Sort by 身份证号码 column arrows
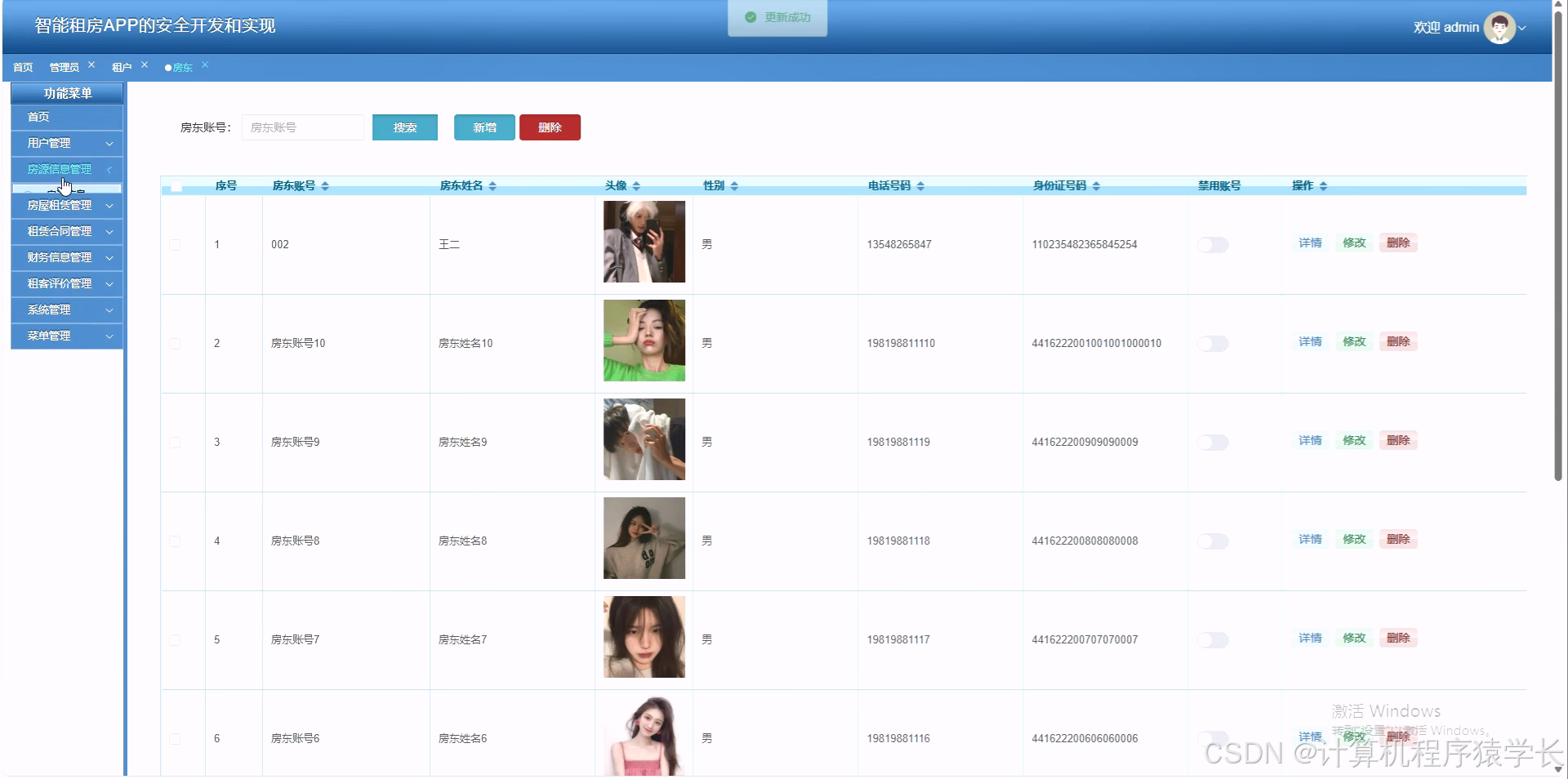This screenshot has height=779, width=1568. tap(1096, 186)
